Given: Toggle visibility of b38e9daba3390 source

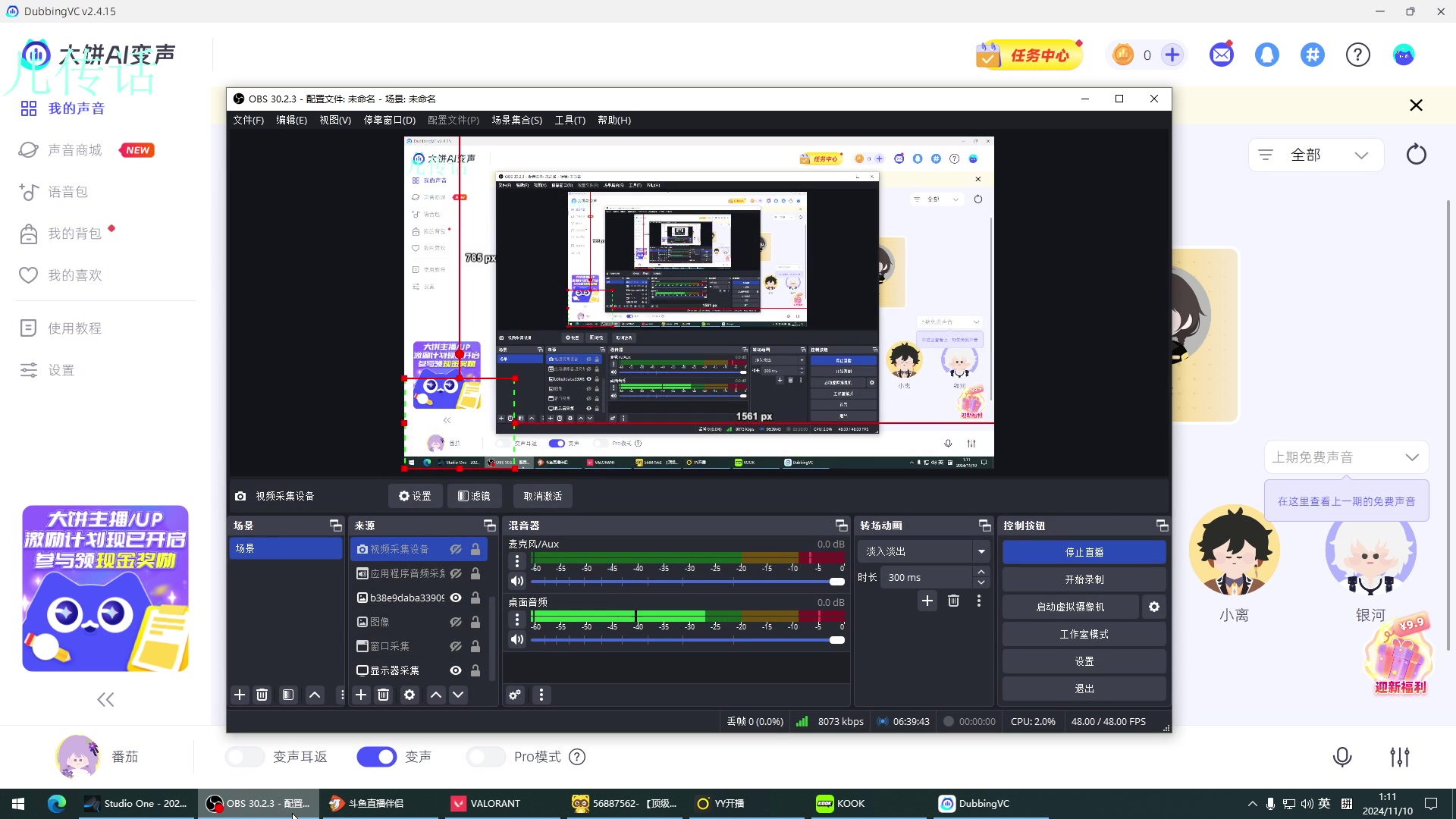Looking at the screenshot, I should click(456, 598).
